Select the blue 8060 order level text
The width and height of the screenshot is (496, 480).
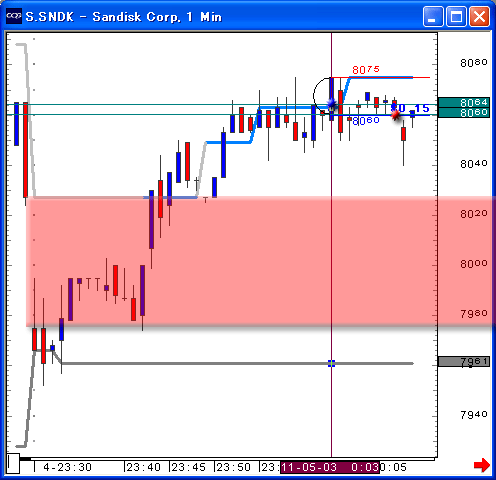[x=366, y=121]
